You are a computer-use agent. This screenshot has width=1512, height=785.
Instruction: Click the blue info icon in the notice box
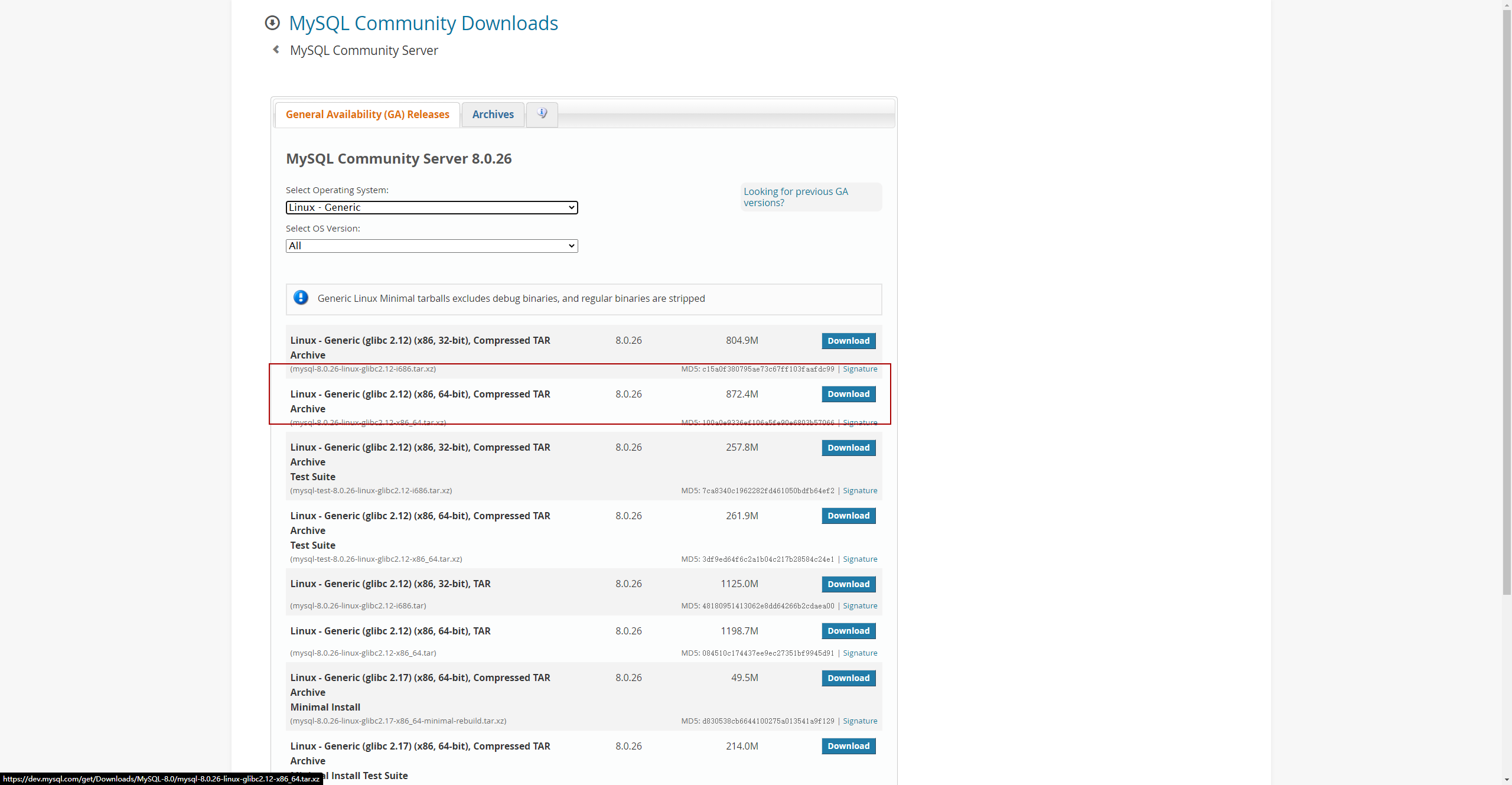301,298
